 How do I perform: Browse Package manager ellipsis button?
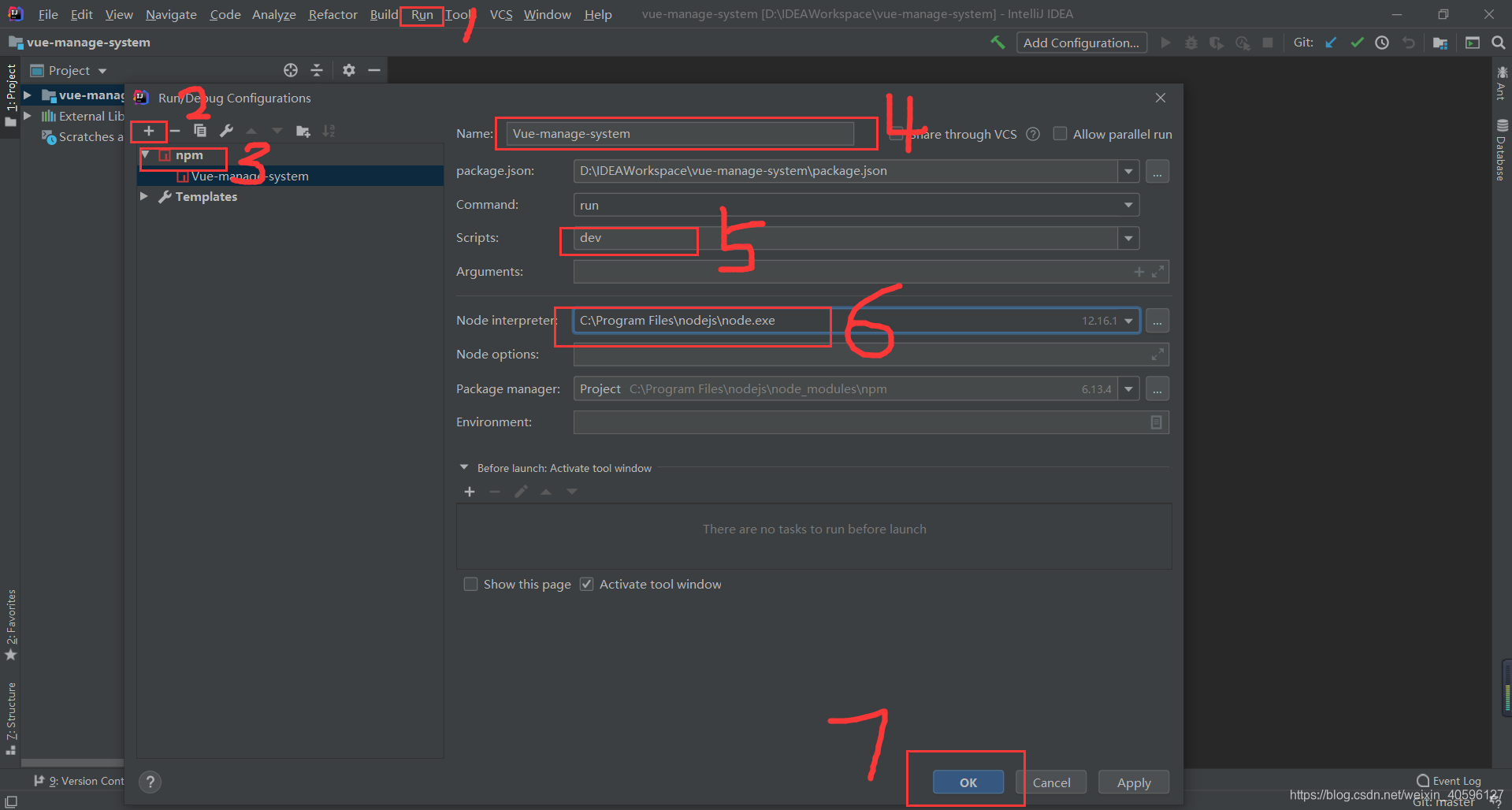(x=1157, y=389)
